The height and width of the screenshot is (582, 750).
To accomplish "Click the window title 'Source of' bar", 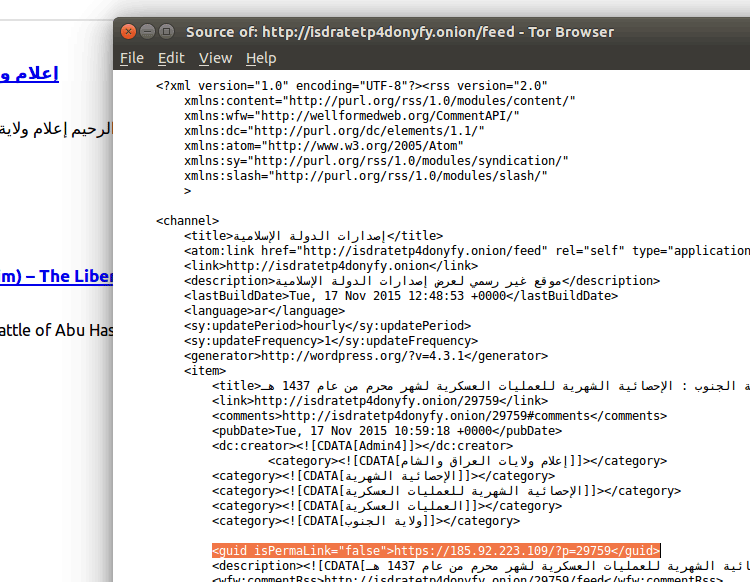I will click(400, 32).
